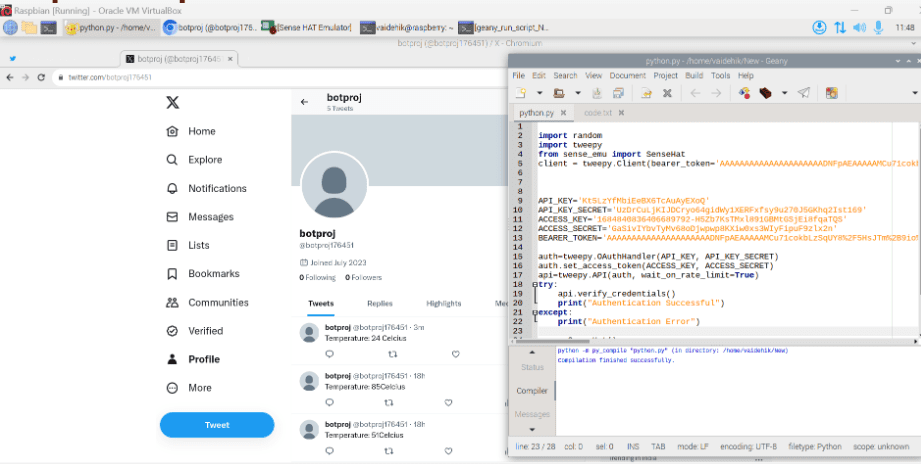
Task: Like the Temperature: 24 Celcius tweet
Action: pyautogui.click(x=456, y=354)
